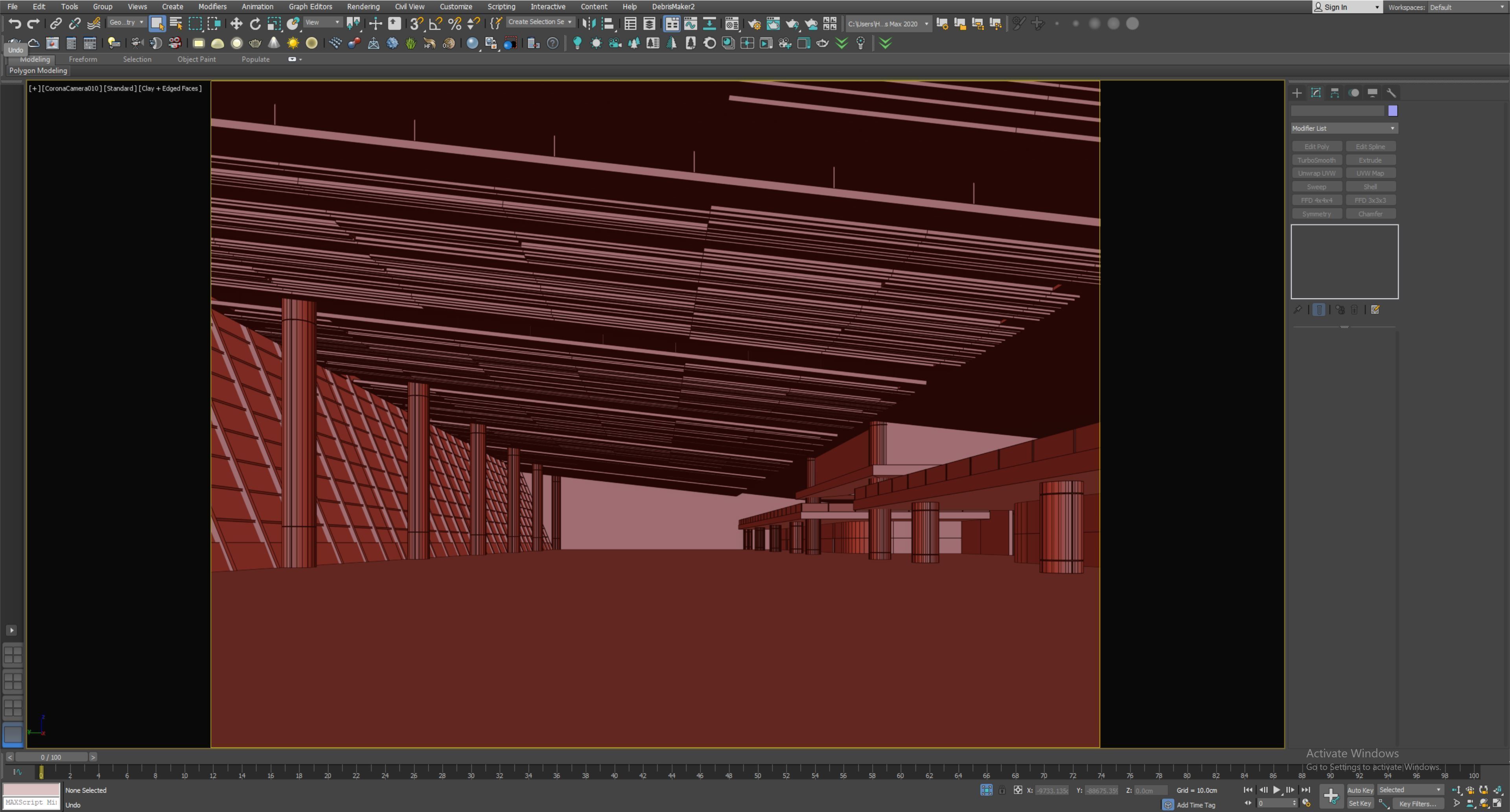Click the Redo arrow in the main toolbar

point(33,24)
